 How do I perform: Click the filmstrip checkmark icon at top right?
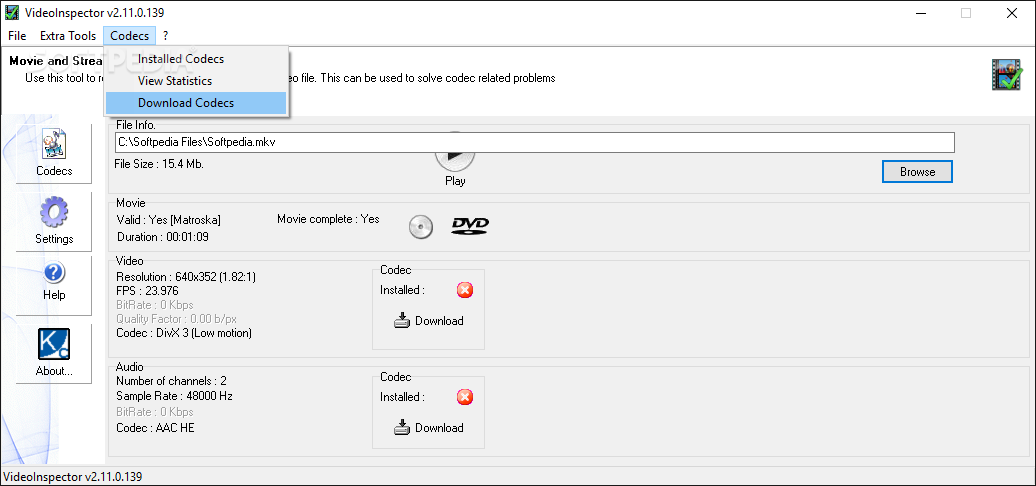1007,74
